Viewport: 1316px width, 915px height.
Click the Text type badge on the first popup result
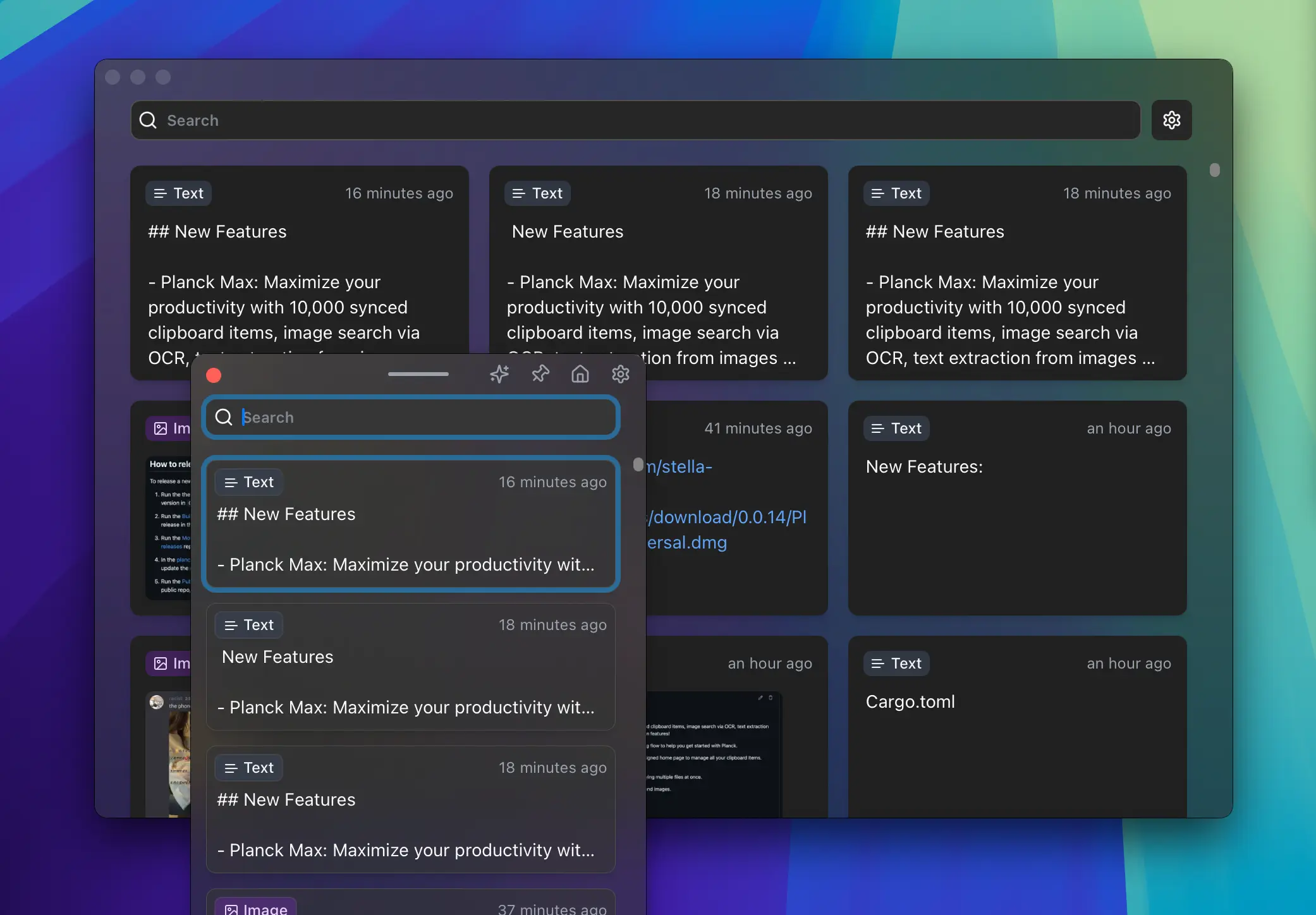[x=248, y=482]
